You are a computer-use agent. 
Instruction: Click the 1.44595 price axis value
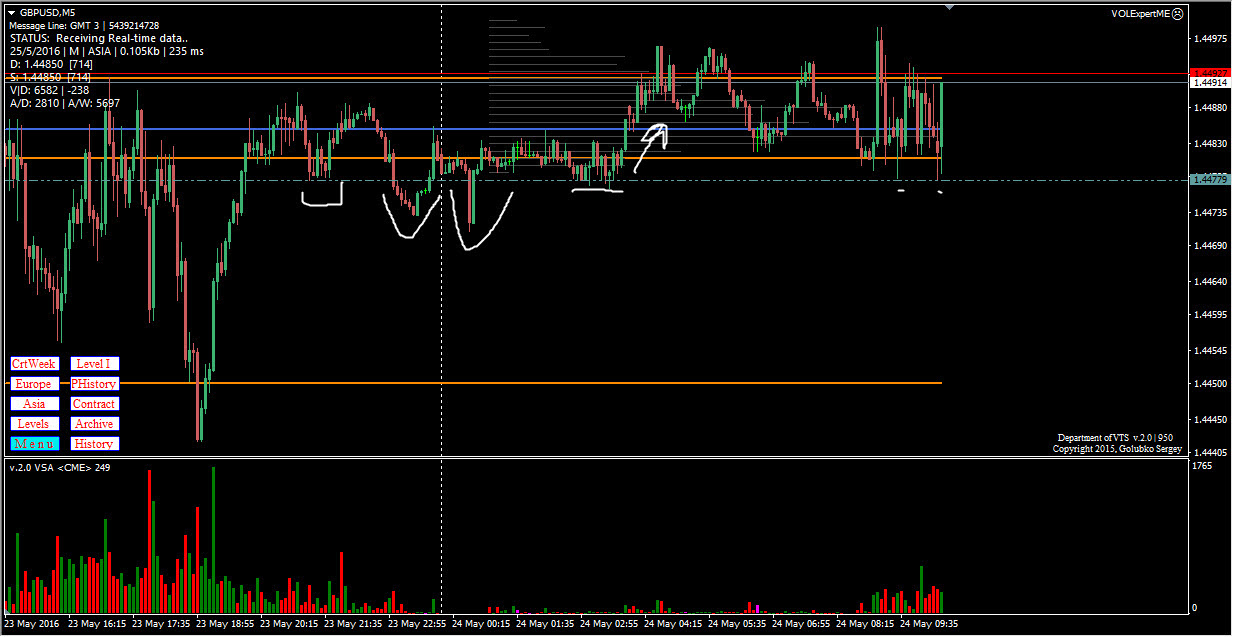(1209, 315)
